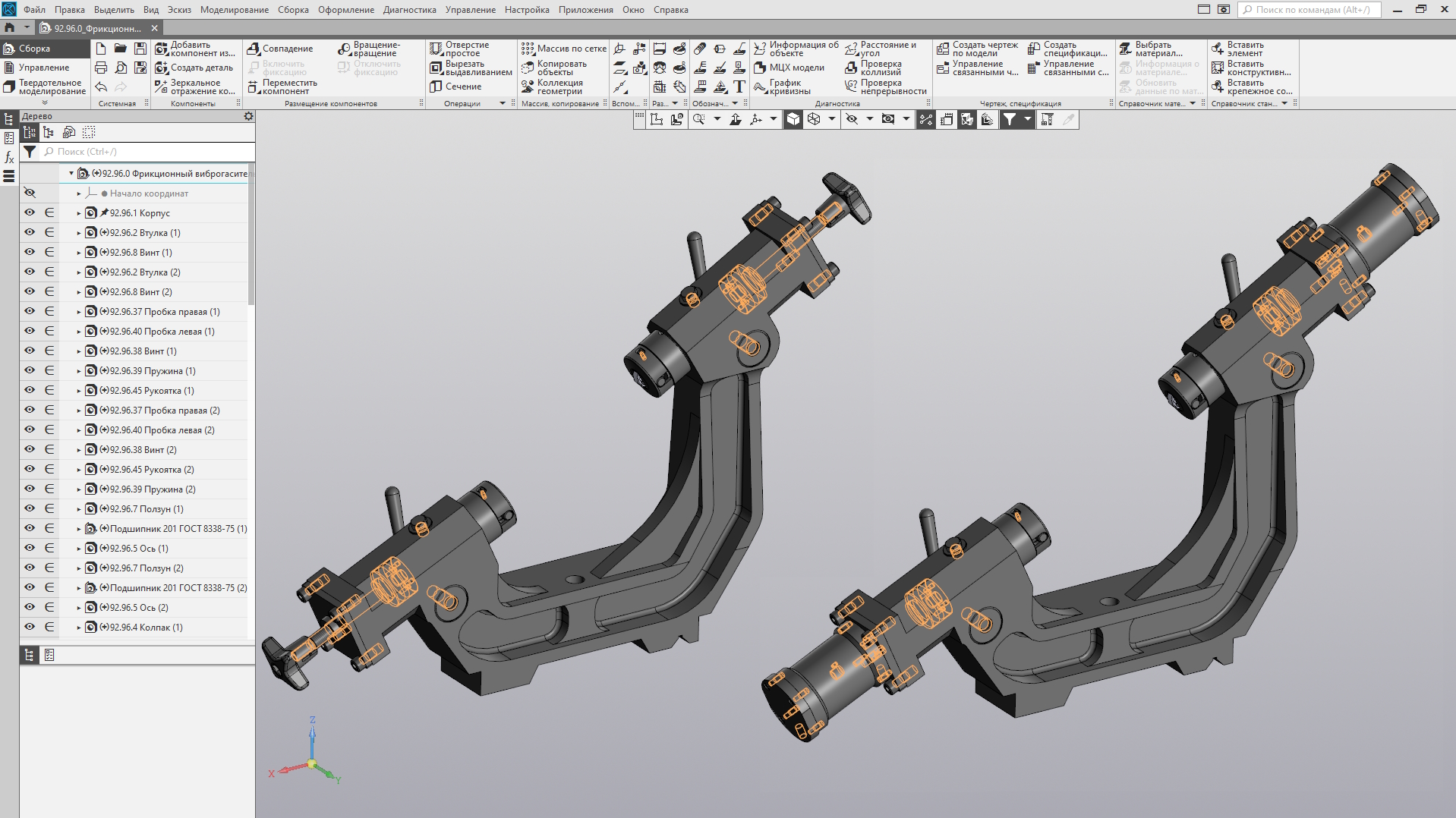Open the Диагностика menu

point(410,10)
